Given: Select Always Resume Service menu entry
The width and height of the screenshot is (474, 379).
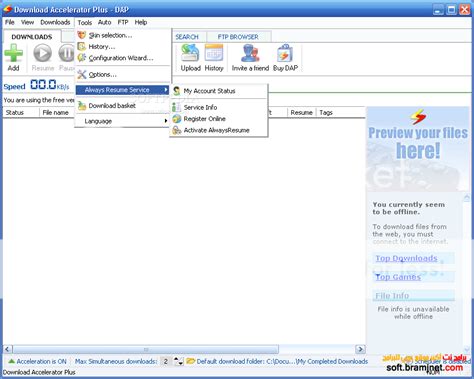Looking at the screenshot, I should coord(122,90).
